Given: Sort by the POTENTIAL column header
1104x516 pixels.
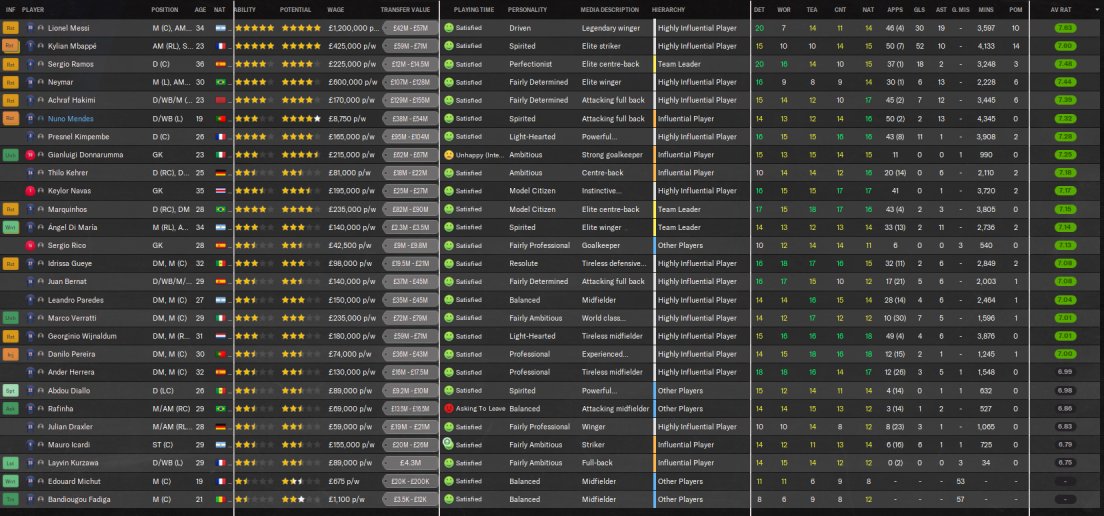Looking at the screenshot, I should click(295, 10).
